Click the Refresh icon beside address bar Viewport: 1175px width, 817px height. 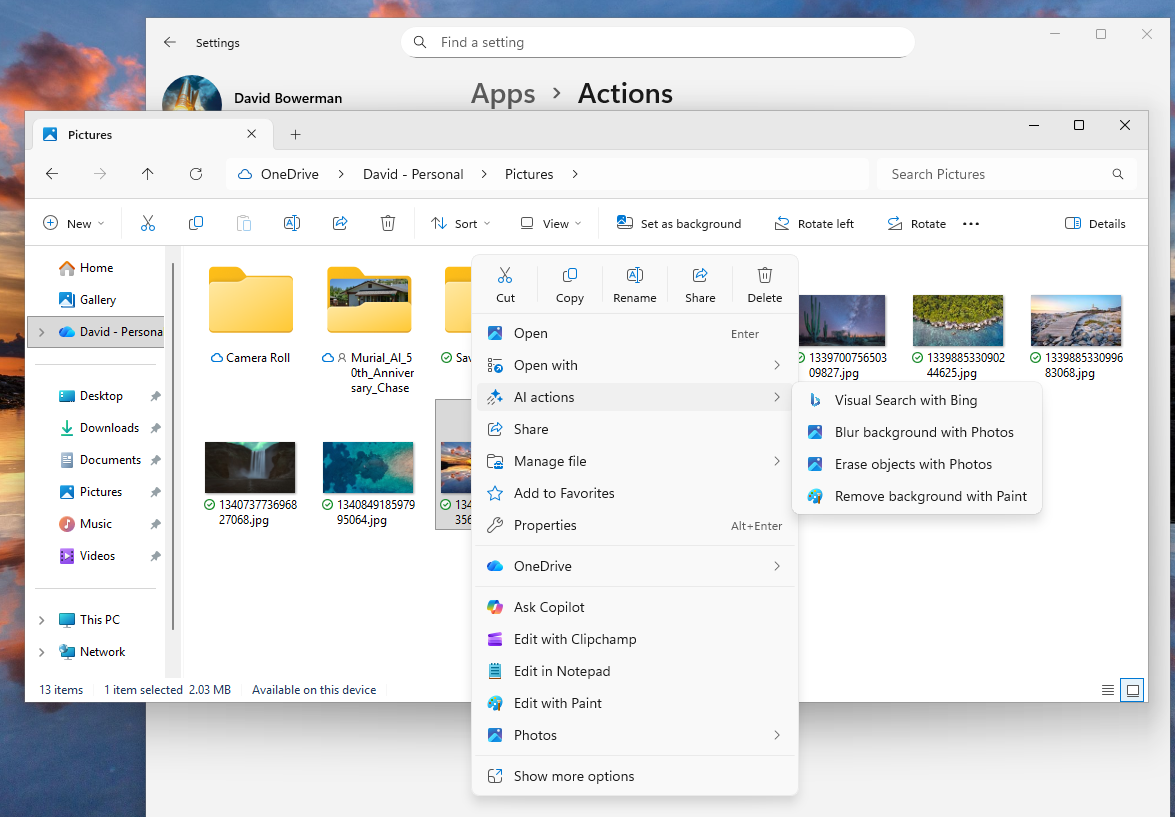point(196,174)
